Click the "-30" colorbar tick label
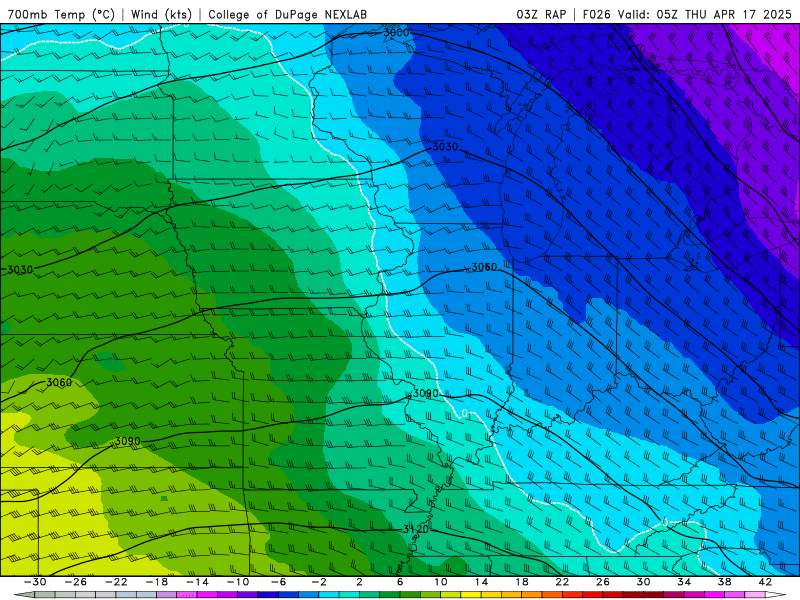 point(35,582)
